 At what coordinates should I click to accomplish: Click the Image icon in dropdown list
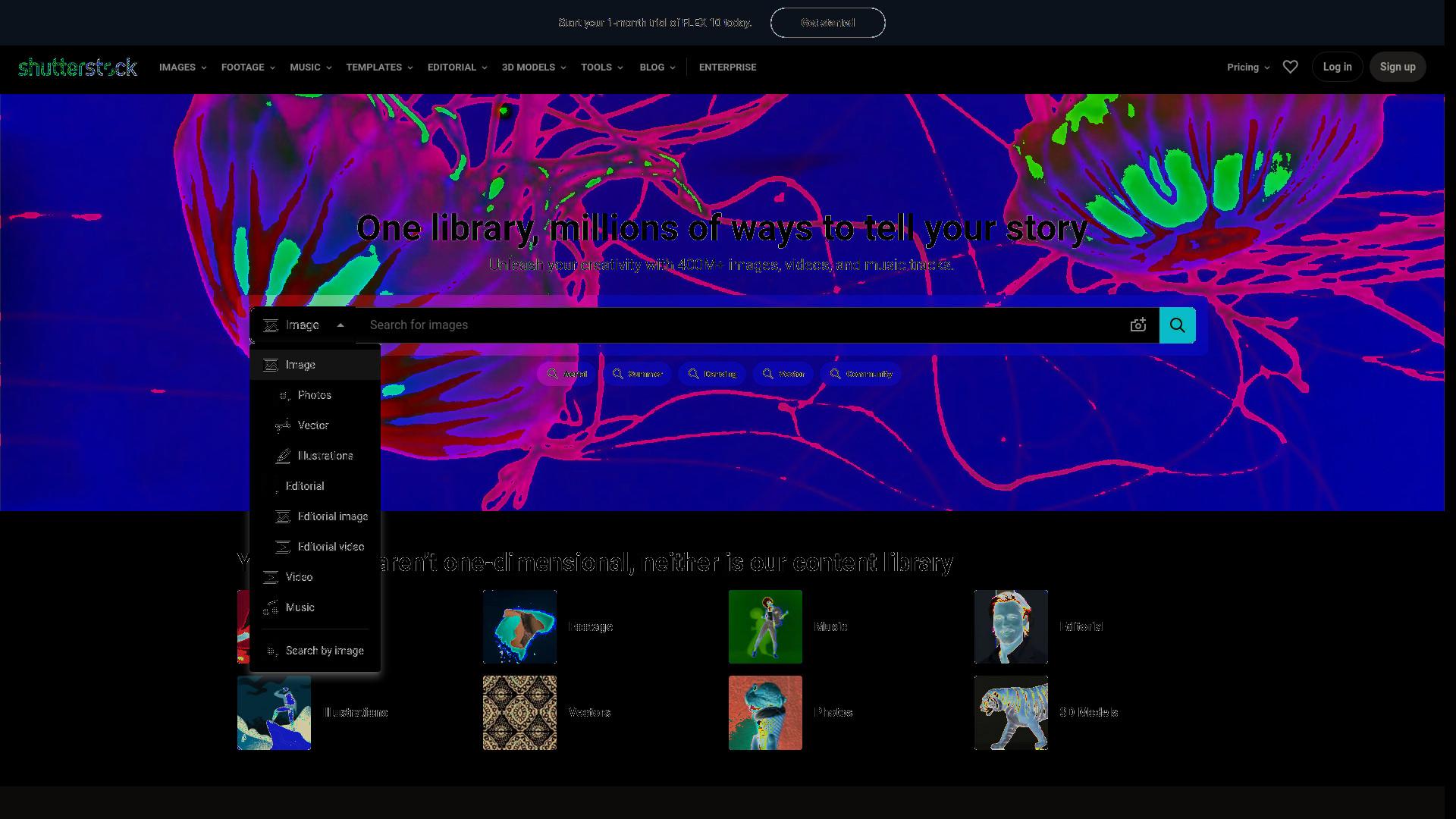[271, 365]
